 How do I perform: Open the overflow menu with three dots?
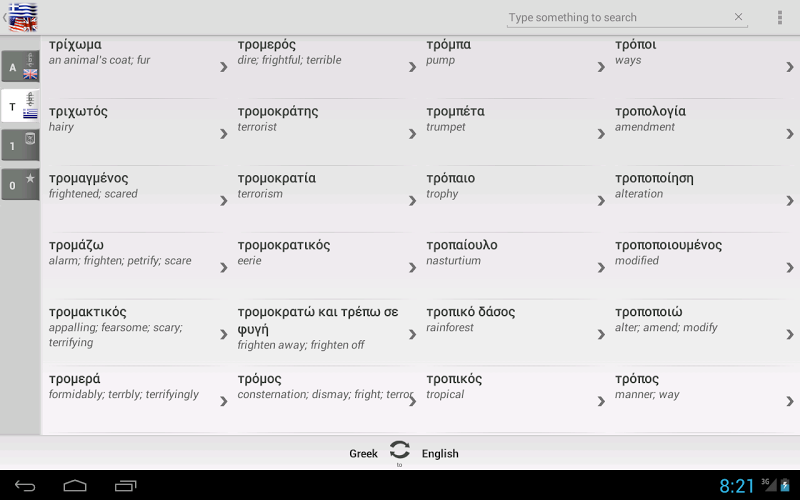tap(780, 17)
